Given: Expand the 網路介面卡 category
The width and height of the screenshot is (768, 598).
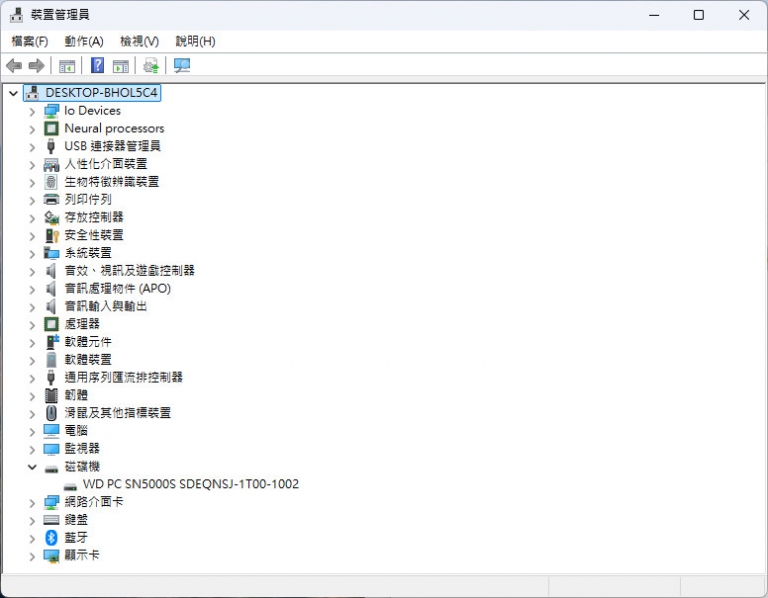Looking at the screenshot, I should pyautogui.click(x=32, y=503).
